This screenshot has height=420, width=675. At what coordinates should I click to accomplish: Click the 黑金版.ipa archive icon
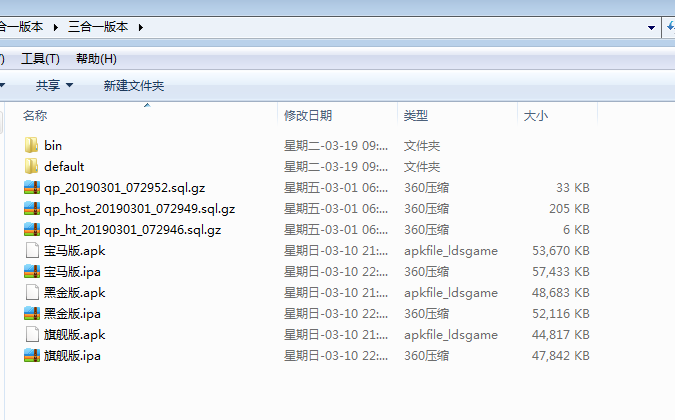pyautogui.click(x=32, y=314)
